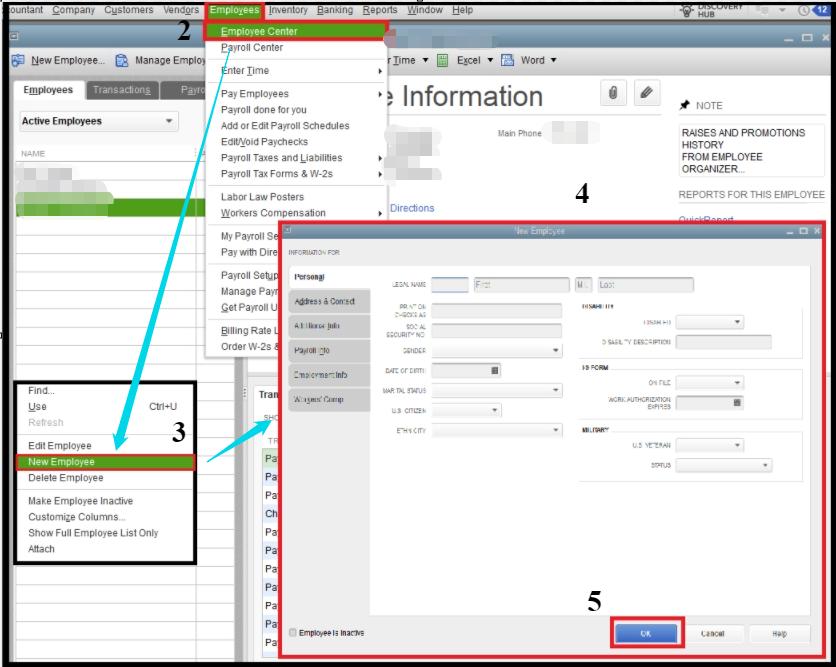This screenshot has height=667, width=836.
Task: Open the Employees menu
Action: tap(235, 10)
